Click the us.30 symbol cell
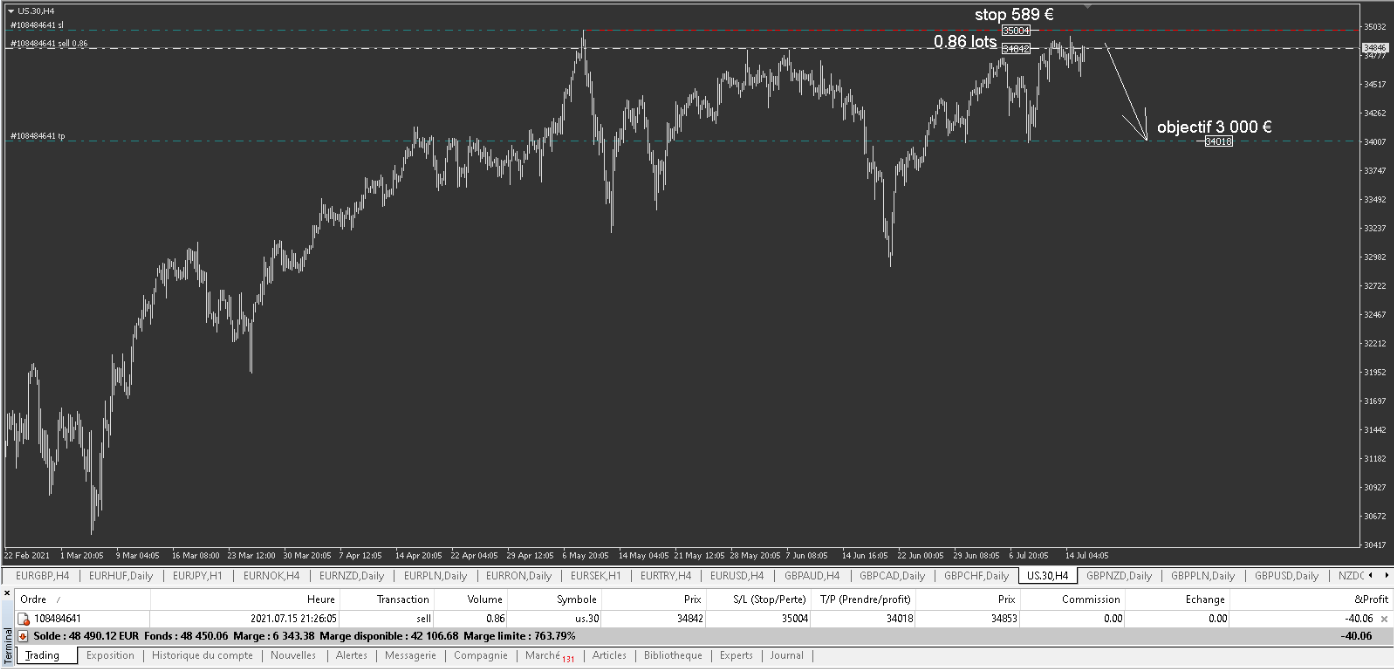Screen dimensions: 1394x669 coord(587,619)
